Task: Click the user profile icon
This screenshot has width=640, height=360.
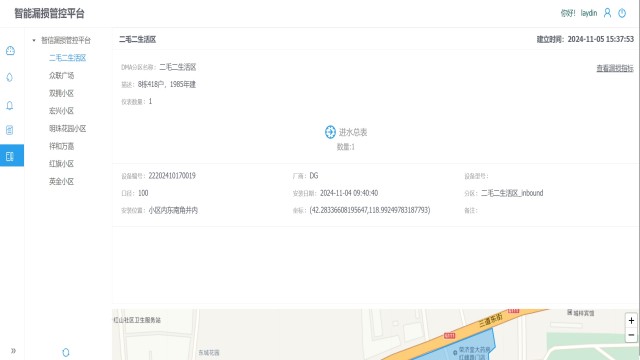Action: [607, 13]
